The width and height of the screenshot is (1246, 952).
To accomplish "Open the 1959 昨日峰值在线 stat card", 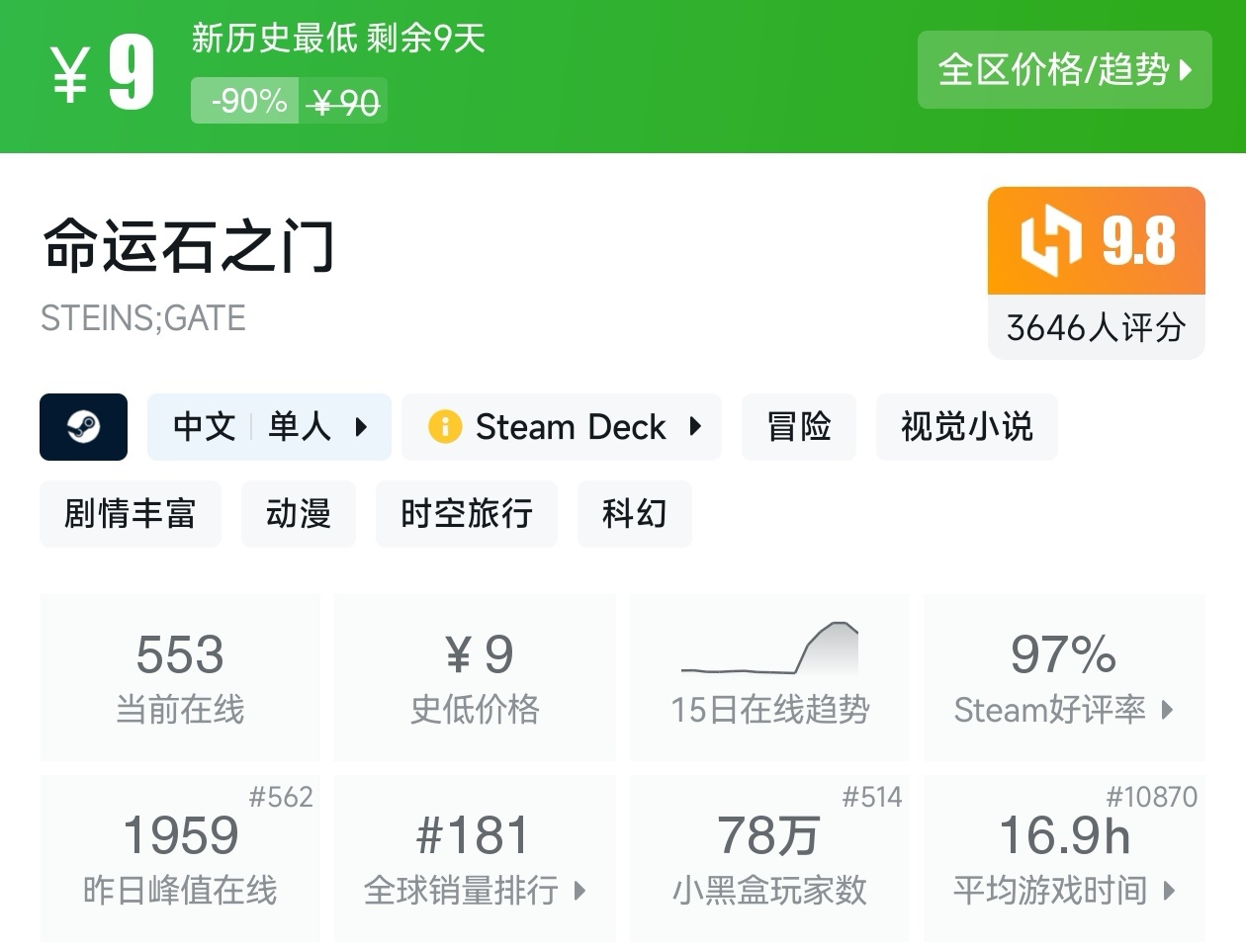I will tap(180, 858).
